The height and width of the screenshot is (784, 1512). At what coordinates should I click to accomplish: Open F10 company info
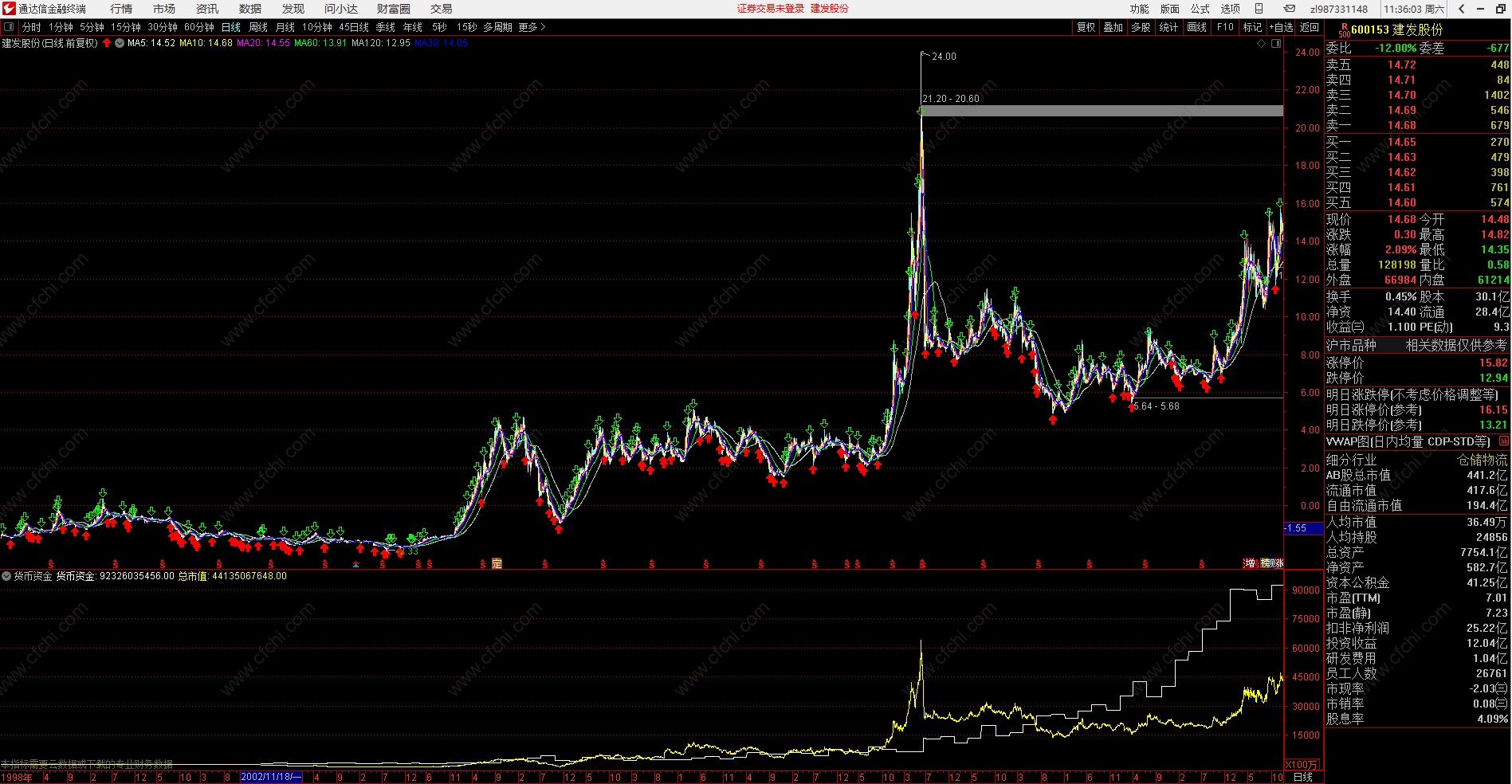1225,27
